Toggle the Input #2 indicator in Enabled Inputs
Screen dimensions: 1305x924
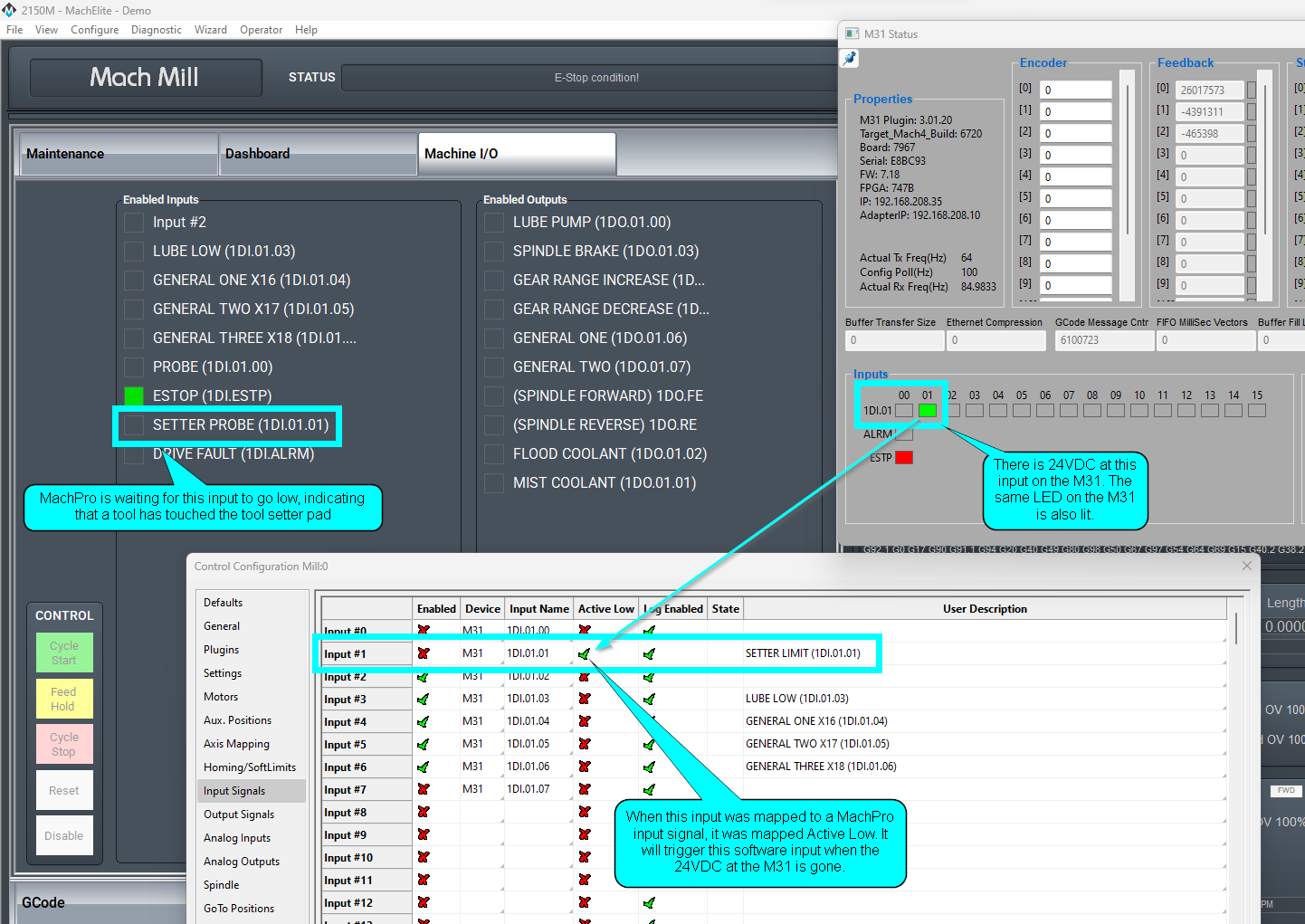(134, 223)
